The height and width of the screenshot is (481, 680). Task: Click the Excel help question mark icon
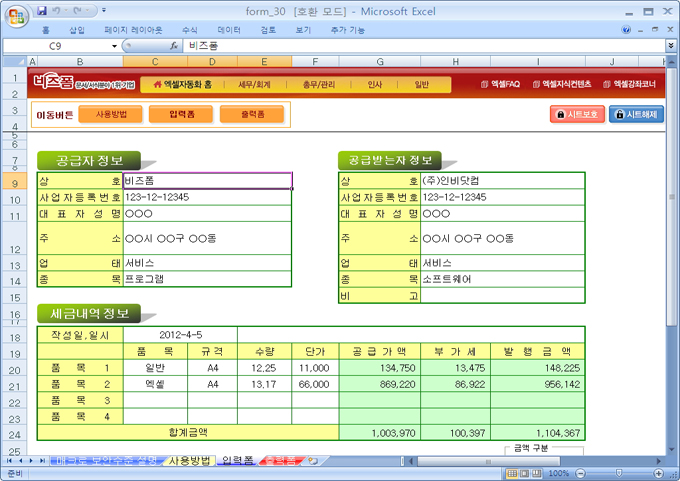click(628, 30)
